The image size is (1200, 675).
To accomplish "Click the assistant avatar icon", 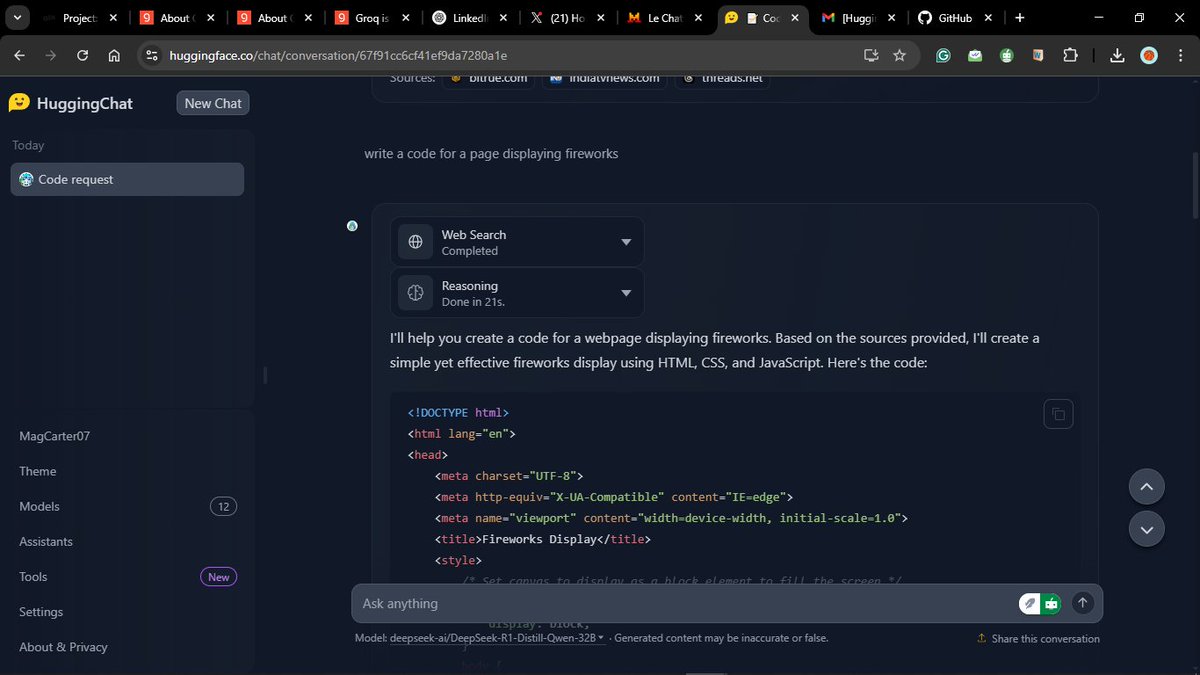I will [x=352, y=226].
